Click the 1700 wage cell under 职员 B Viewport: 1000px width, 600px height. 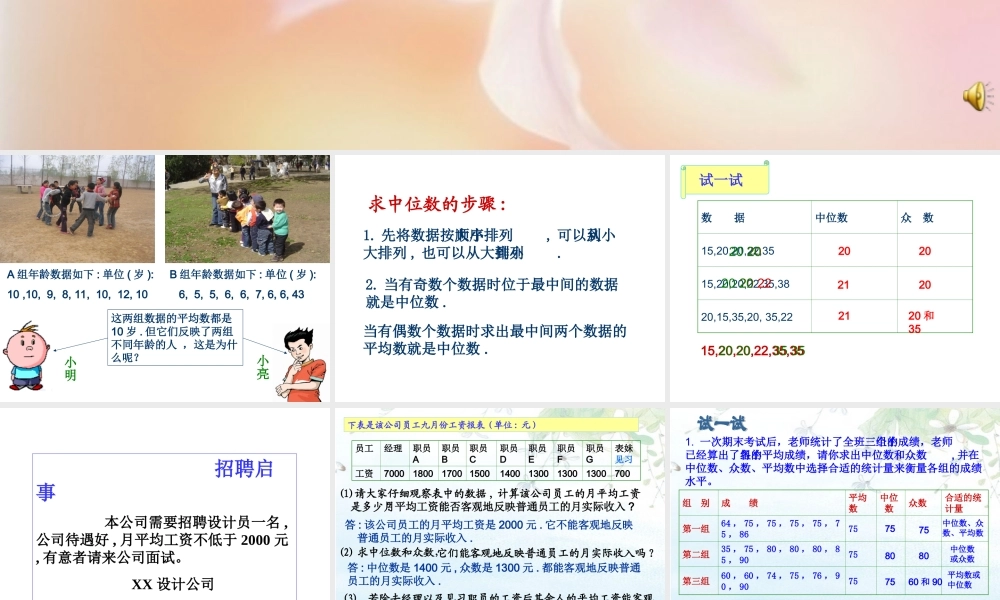coord(451,473)
